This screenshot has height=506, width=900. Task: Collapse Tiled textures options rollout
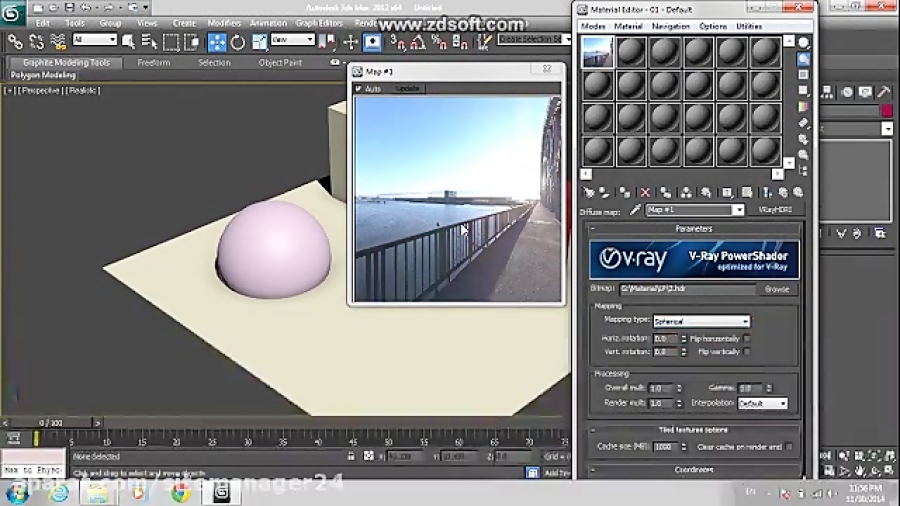coord(693,430)
